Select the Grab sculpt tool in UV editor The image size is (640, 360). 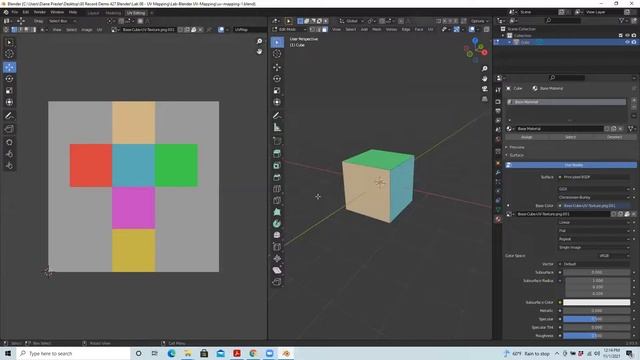click(9, 142)
